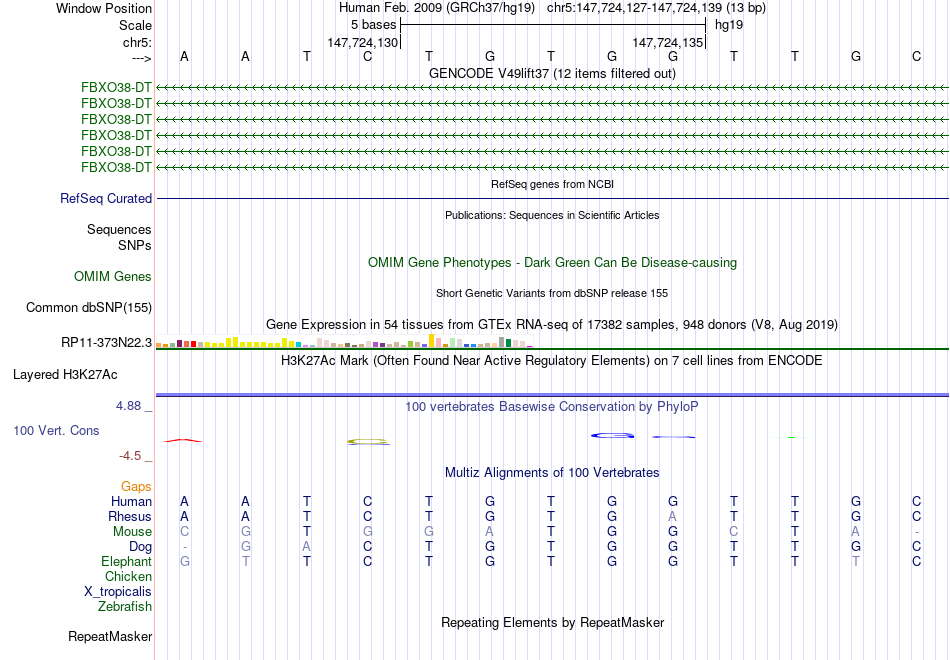
Task: Click the blue Layered H3K27Ac signal line
Action: [553, 395]
